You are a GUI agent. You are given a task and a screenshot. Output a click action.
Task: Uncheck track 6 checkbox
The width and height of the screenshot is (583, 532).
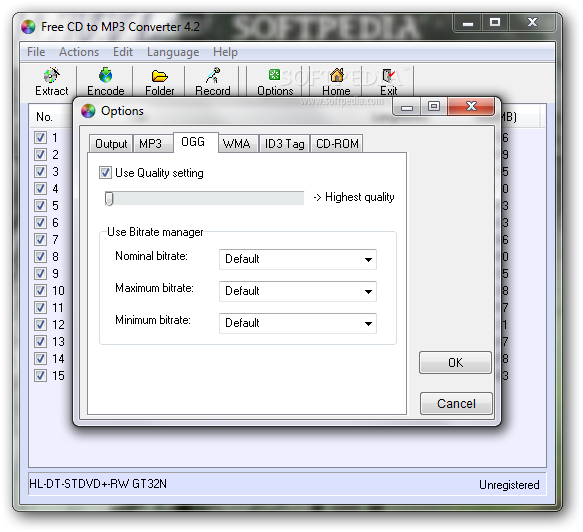tap(40, 222)
